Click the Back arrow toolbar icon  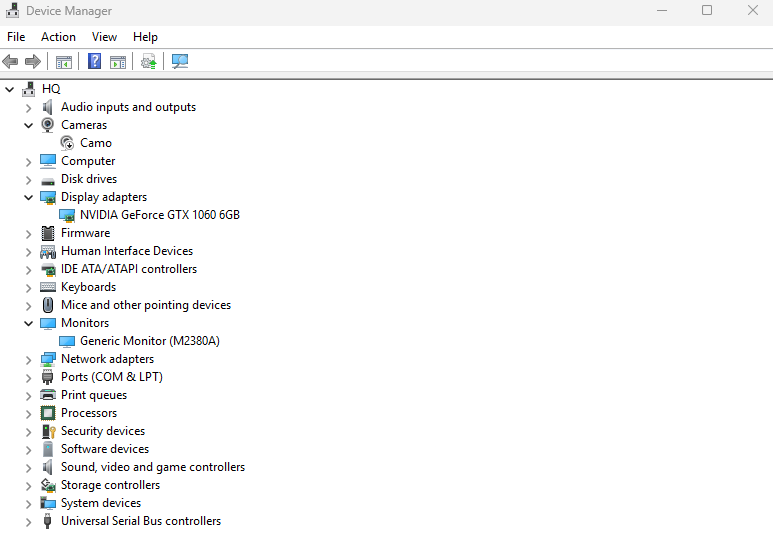(10, 62)
